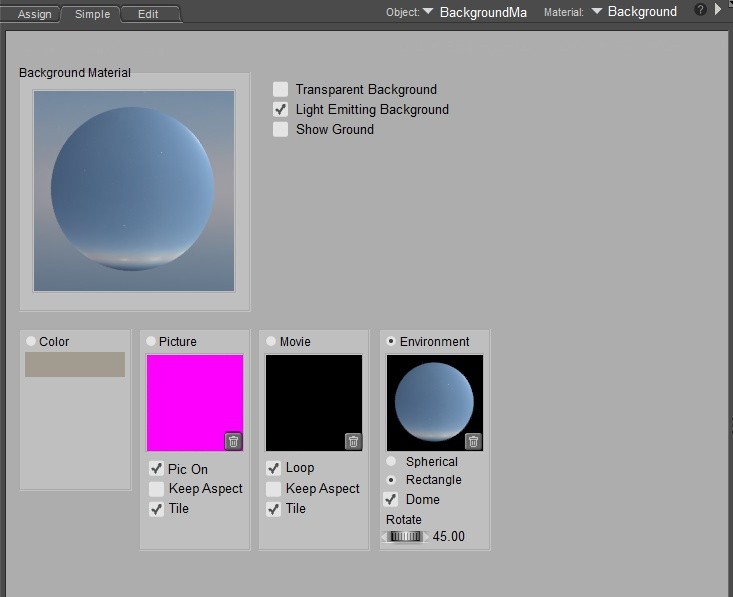
Task: Open help with the question mark icon
Action: click(700, 10)
